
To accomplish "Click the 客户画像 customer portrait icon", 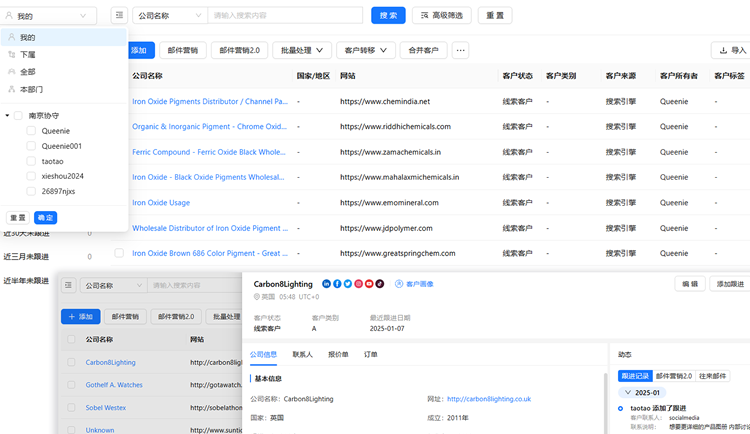I will [399, 284].
